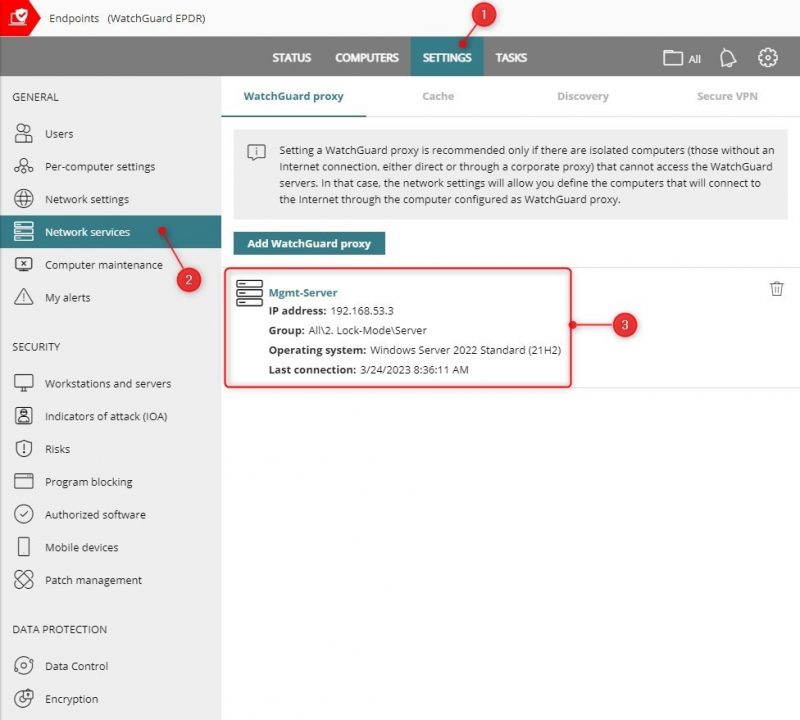The height and width of the screenshot is (720, 800).
Task: Switch to the COMPUTERS section
Action: point(366,58)
